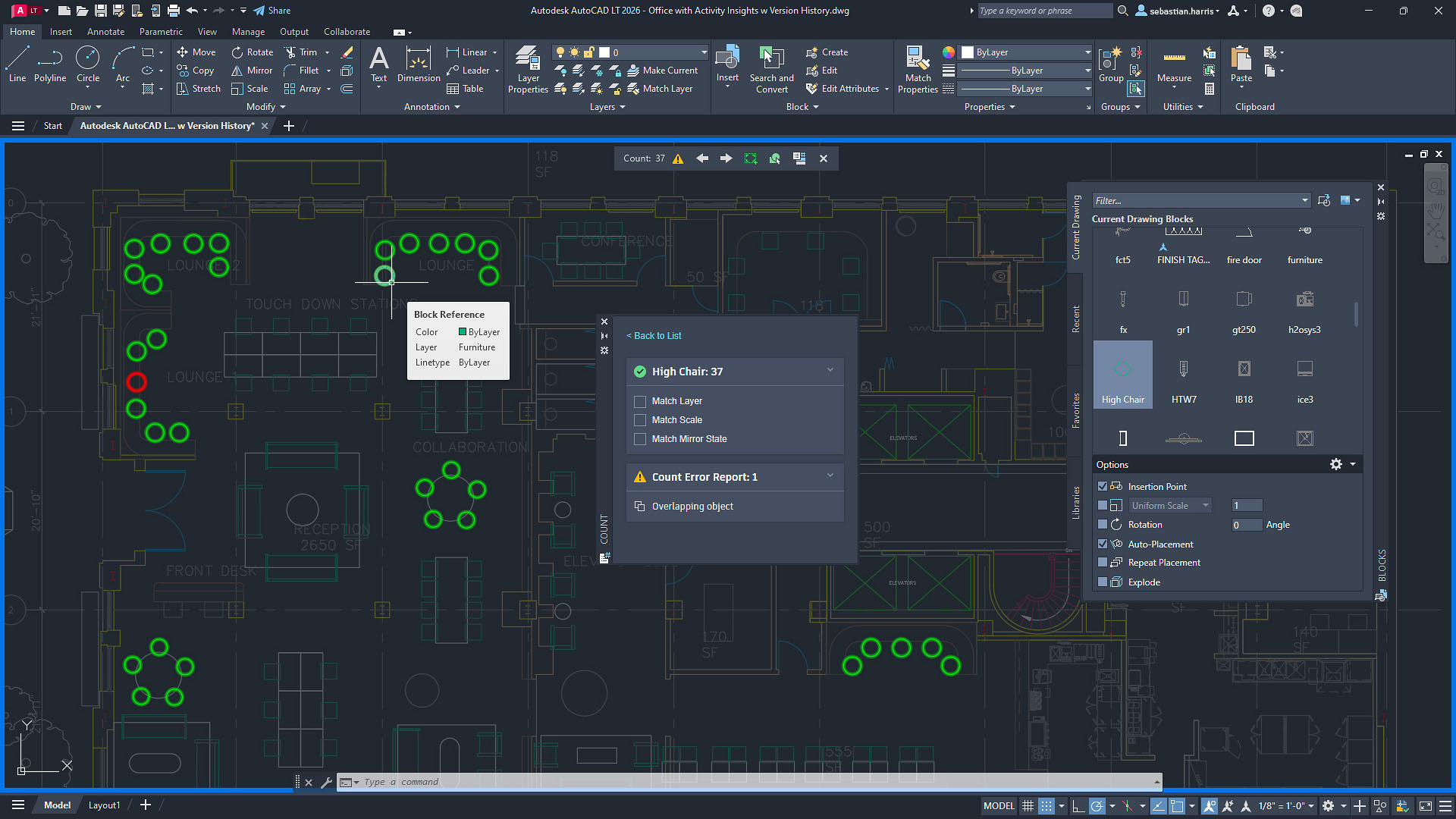Open the Layer Properties manager
This screenshot has width=1456, height=819.
(x=528, y=68)
